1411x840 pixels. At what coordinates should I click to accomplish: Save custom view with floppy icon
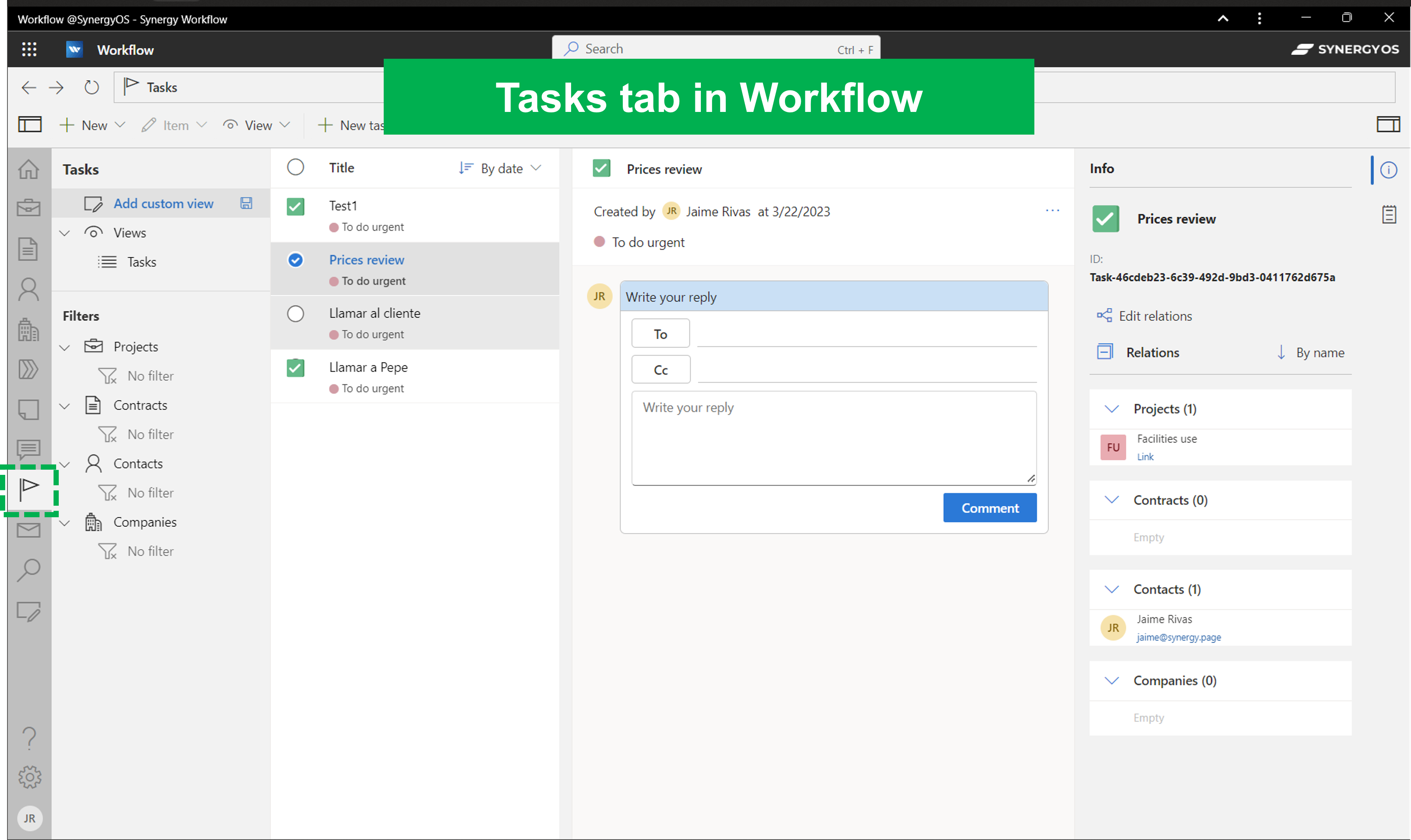246,203
